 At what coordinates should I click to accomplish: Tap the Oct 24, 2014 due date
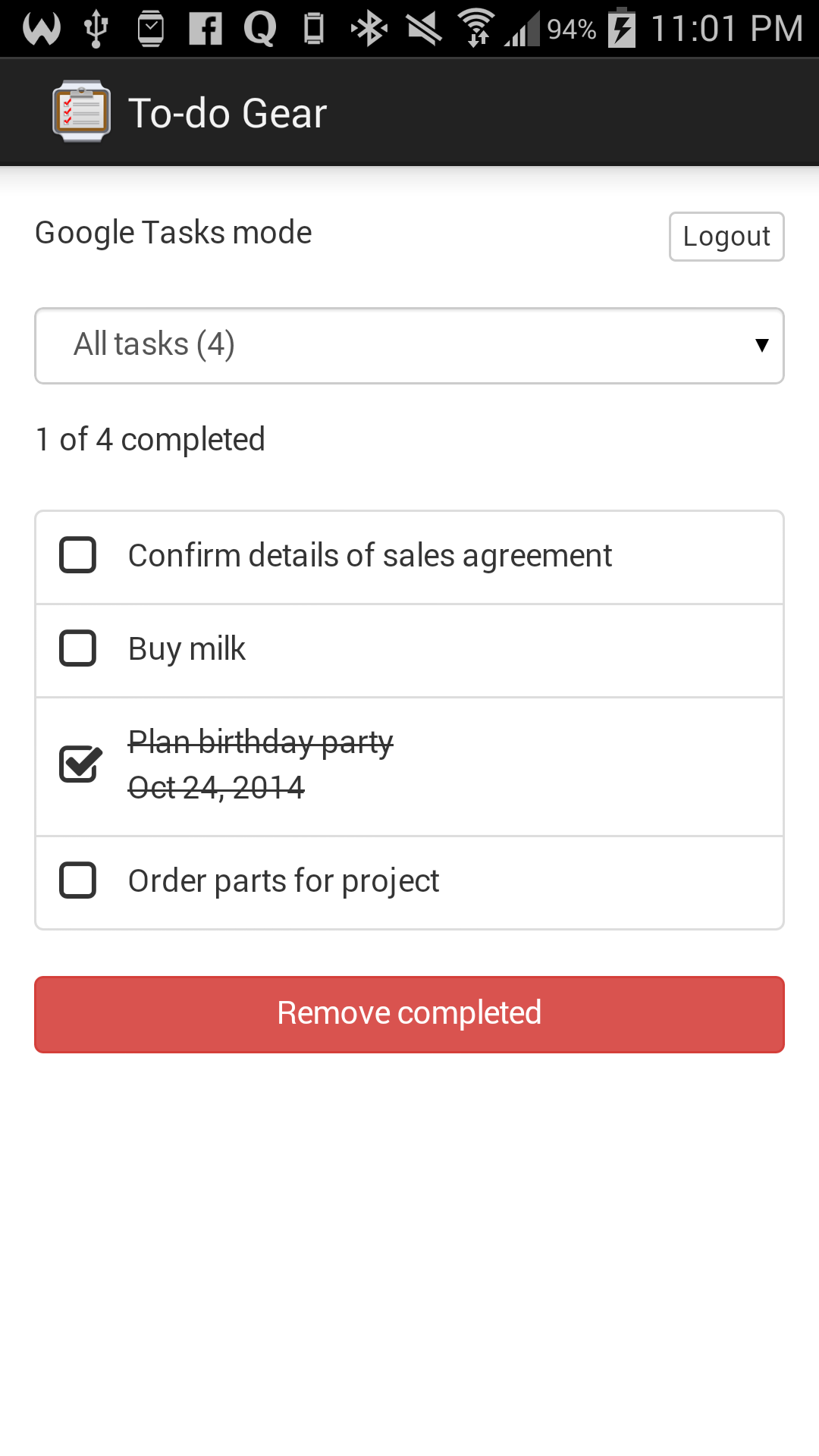tap(216, 788)
